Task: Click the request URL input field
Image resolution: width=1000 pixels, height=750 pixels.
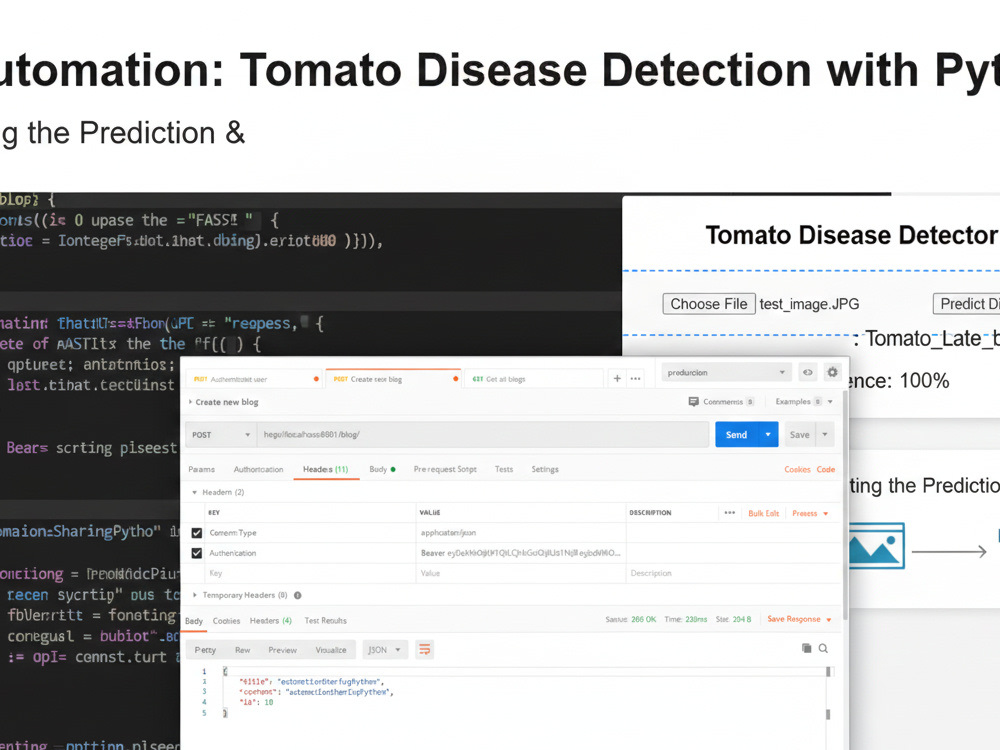Action: [483, 435]
